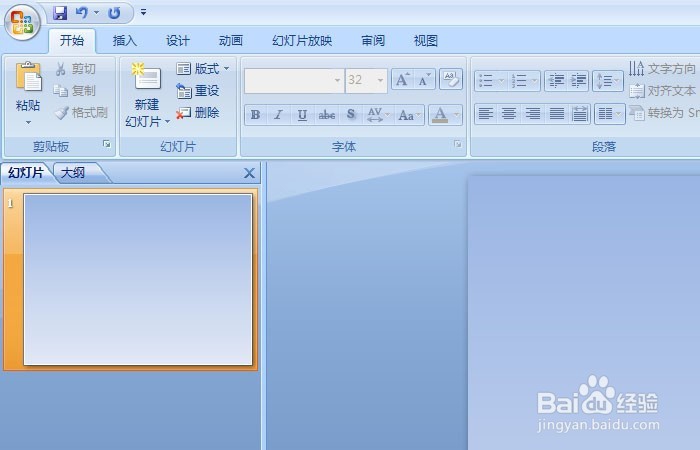
Task: Open the Aa change case menu
Action: (x=409, y=115)
